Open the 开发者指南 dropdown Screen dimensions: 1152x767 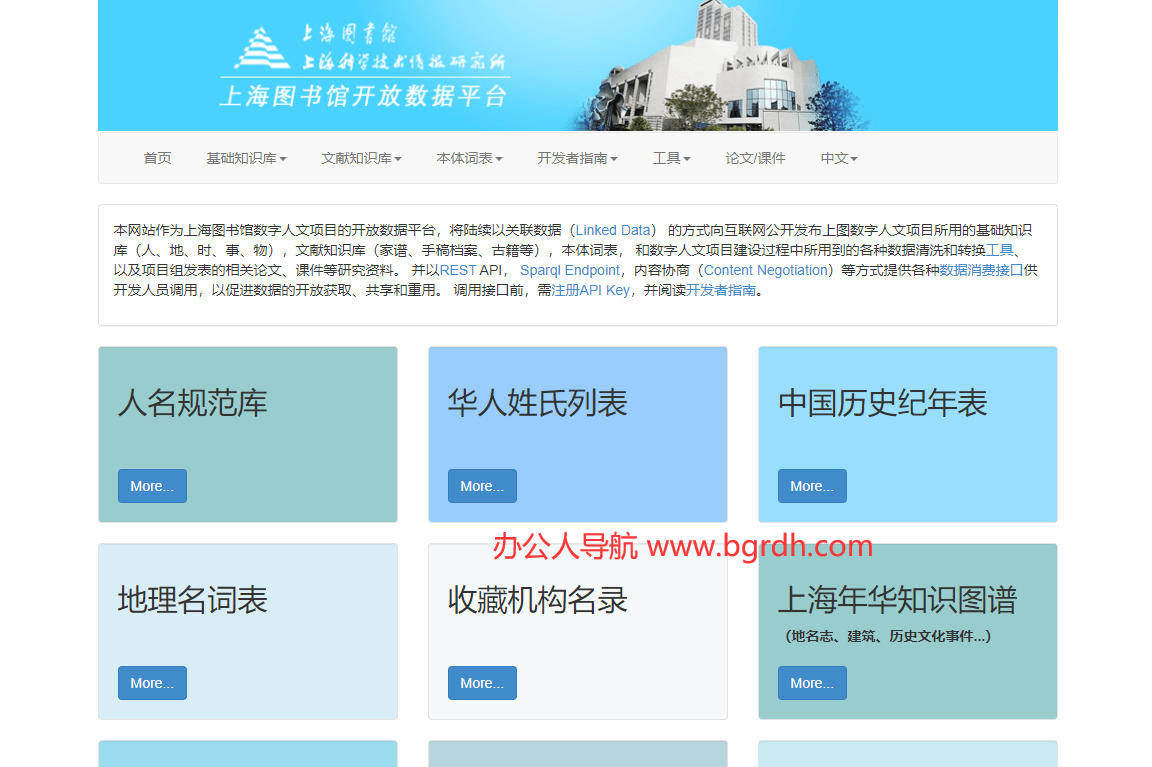point(578,157)
